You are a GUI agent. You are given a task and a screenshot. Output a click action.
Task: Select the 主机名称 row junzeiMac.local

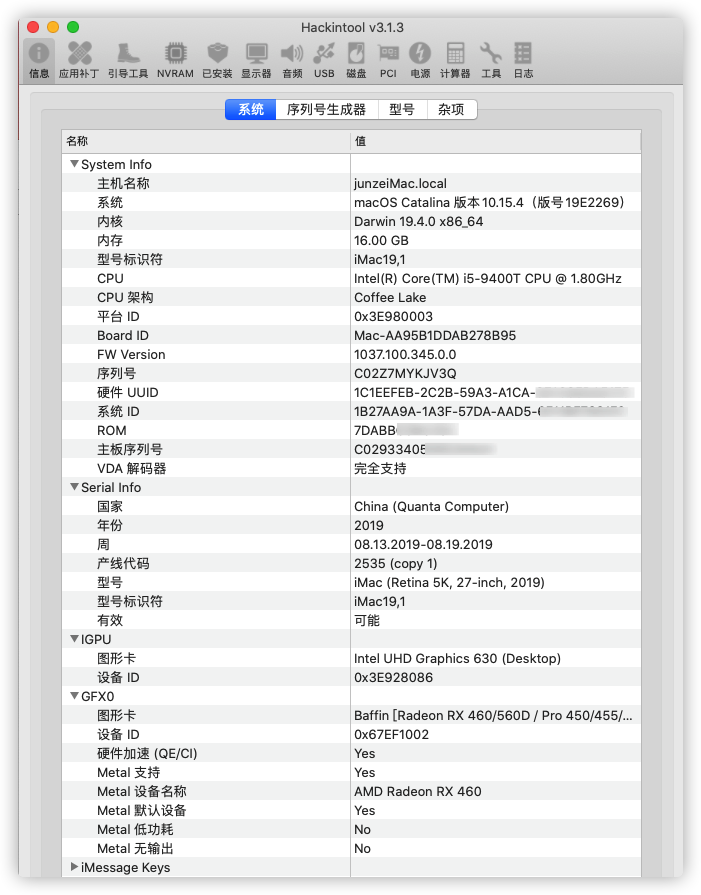[351, 183]
